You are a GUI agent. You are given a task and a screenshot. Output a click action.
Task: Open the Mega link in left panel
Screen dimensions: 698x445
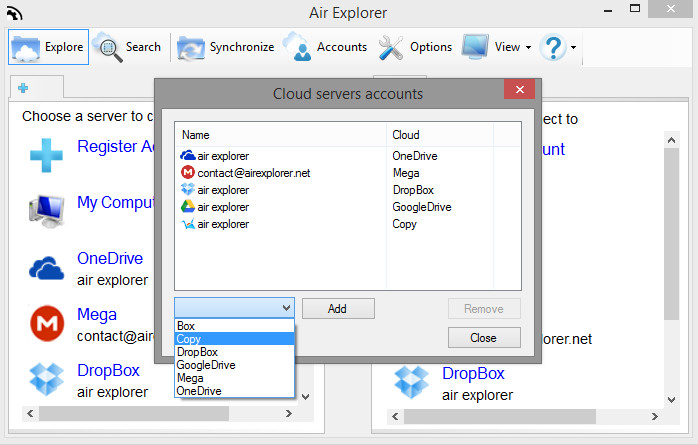click(x=97, y=315)
